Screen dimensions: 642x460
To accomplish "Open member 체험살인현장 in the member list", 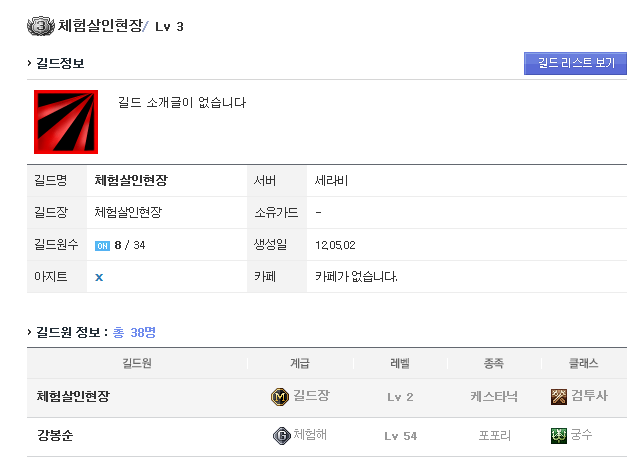I will 86,397.
